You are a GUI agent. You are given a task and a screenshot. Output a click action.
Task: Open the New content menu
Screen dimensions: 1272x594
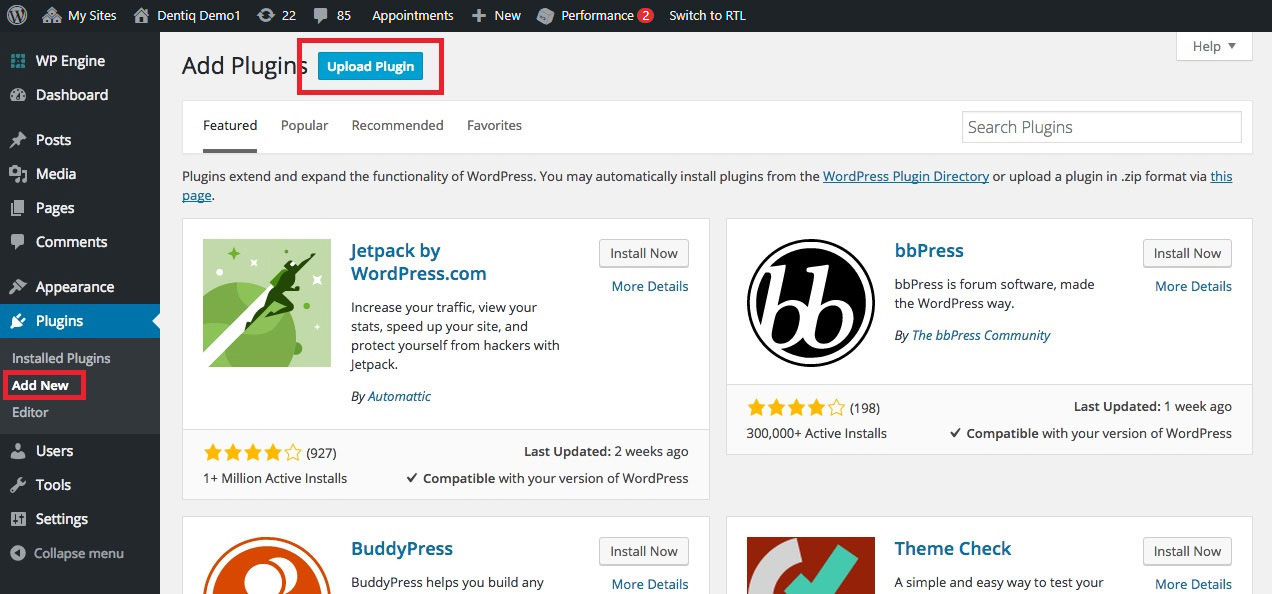click(496, 15)
